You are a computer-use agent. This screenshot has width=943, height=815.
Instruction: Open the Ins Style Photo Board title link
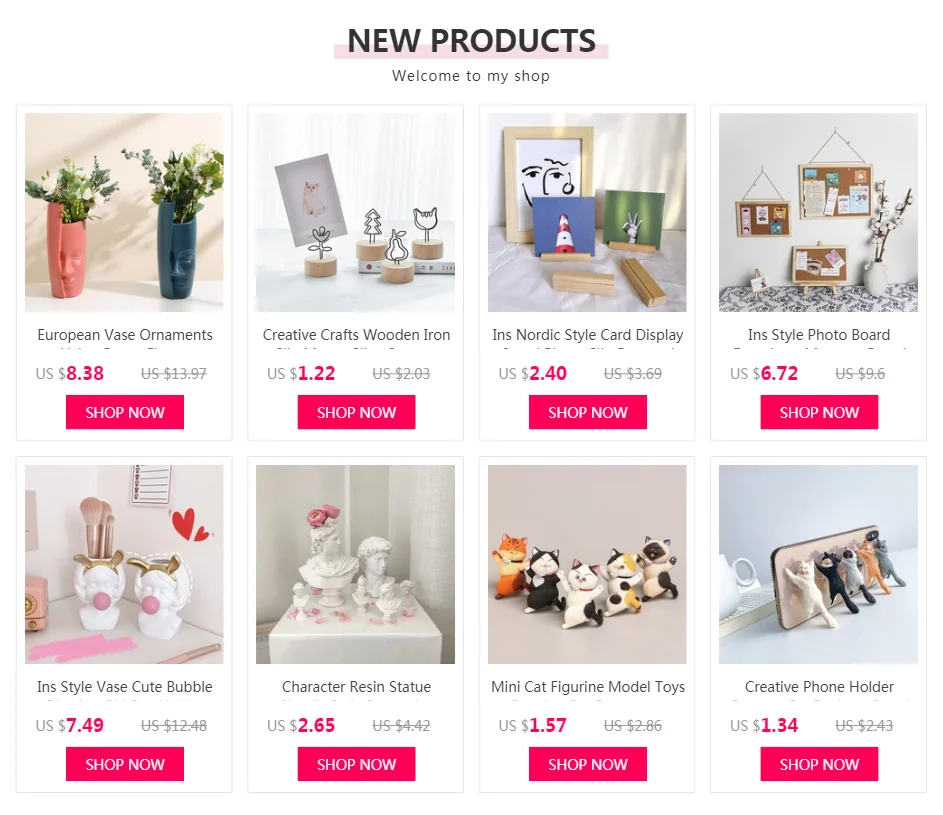(x=819, y=335)
